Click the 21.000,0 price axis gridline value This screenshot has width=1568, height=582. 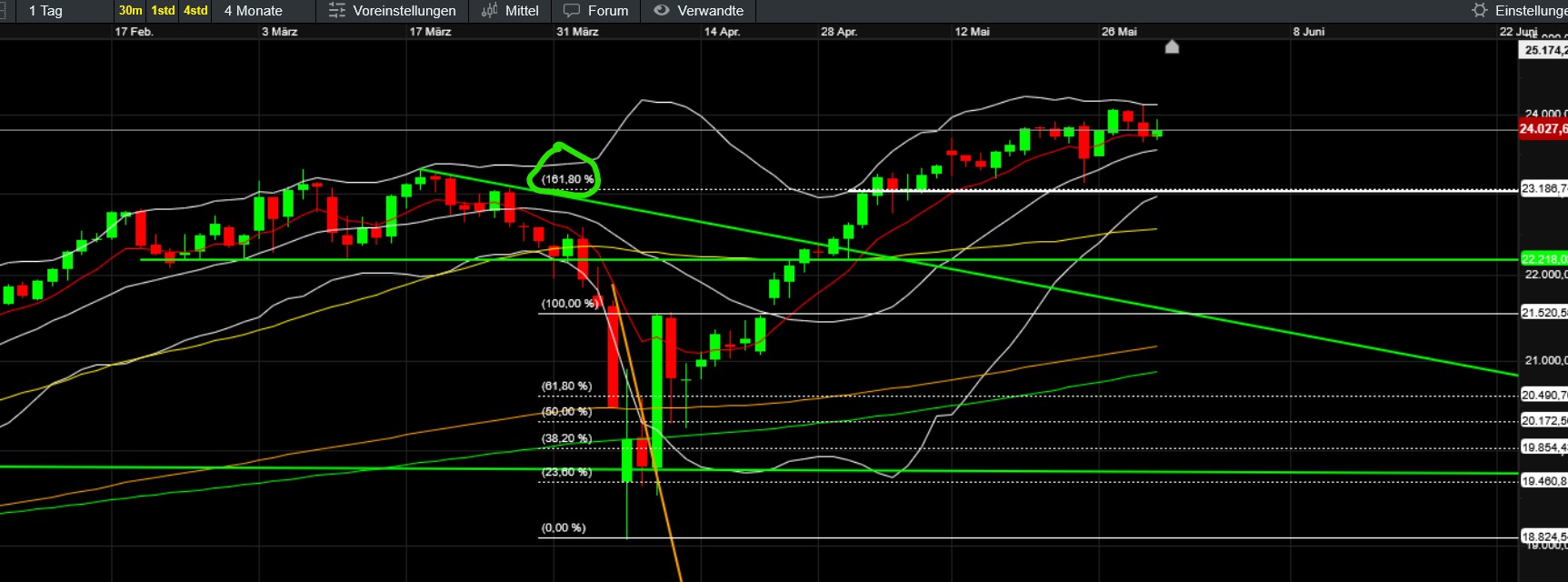1545,360
